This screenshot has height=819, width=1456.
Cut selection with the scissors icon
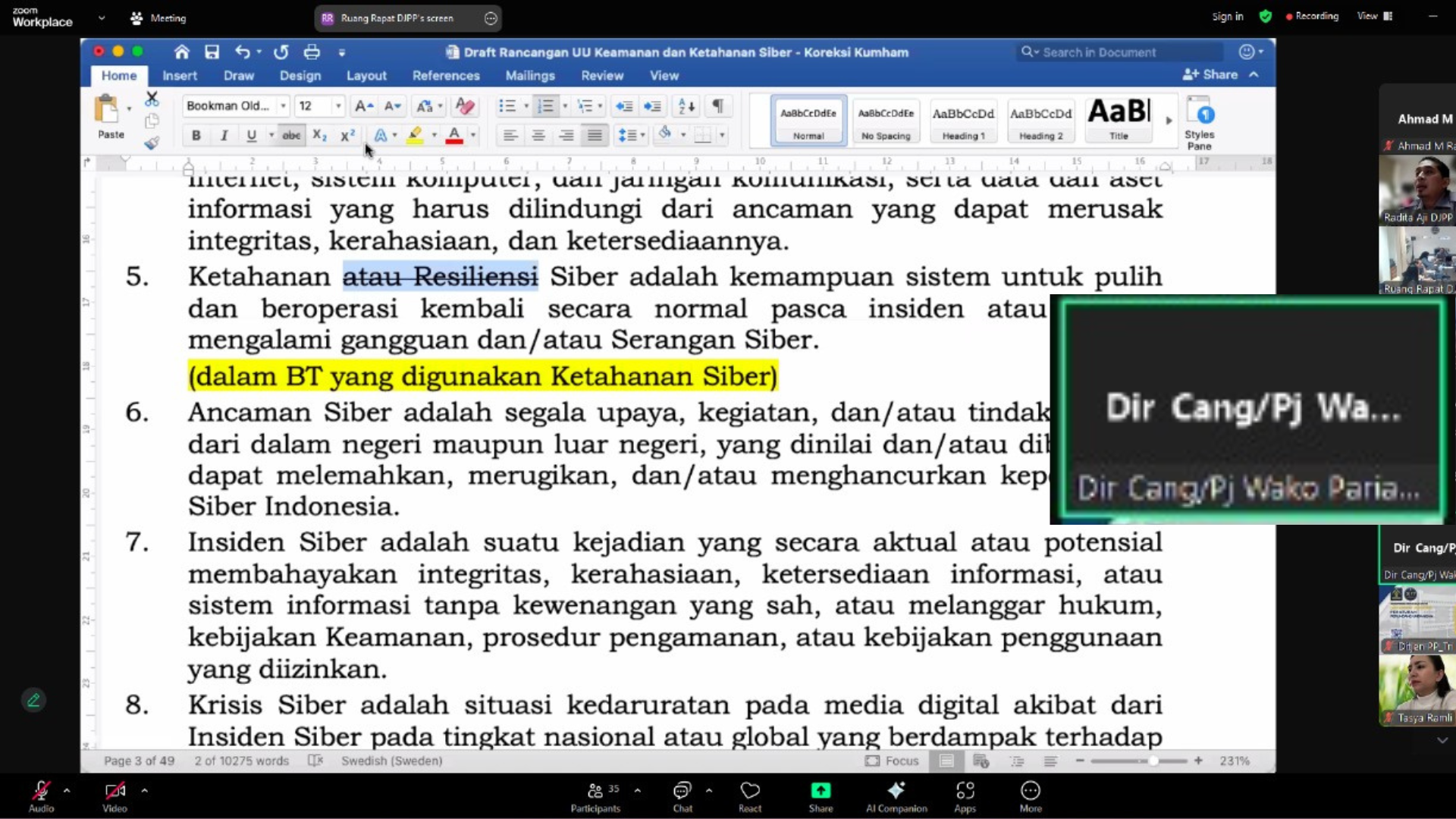pyautogui.click(x=152, y=99)
